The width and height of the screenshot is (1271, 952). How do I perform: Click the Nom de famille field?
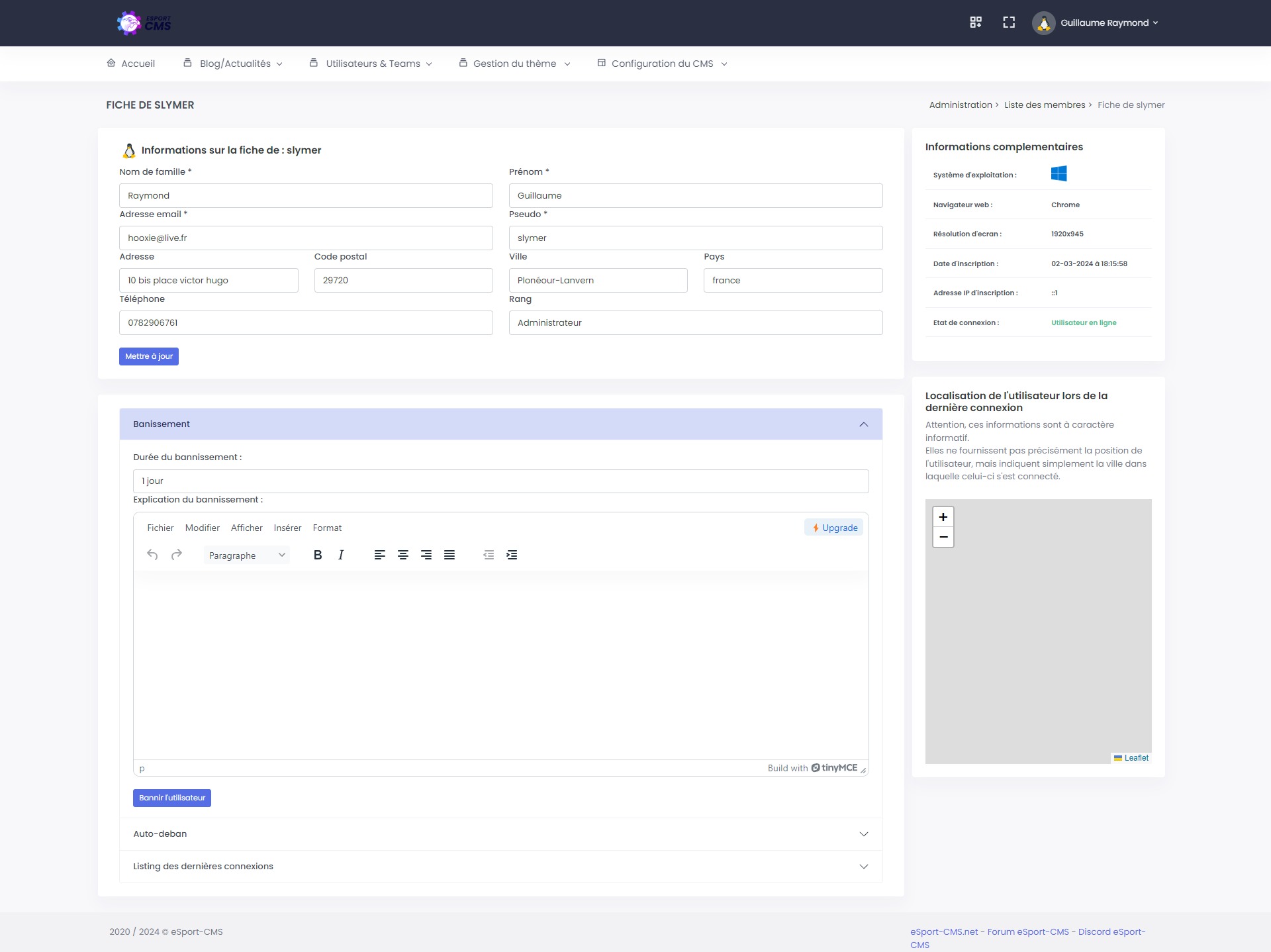[x=306, y=196]
